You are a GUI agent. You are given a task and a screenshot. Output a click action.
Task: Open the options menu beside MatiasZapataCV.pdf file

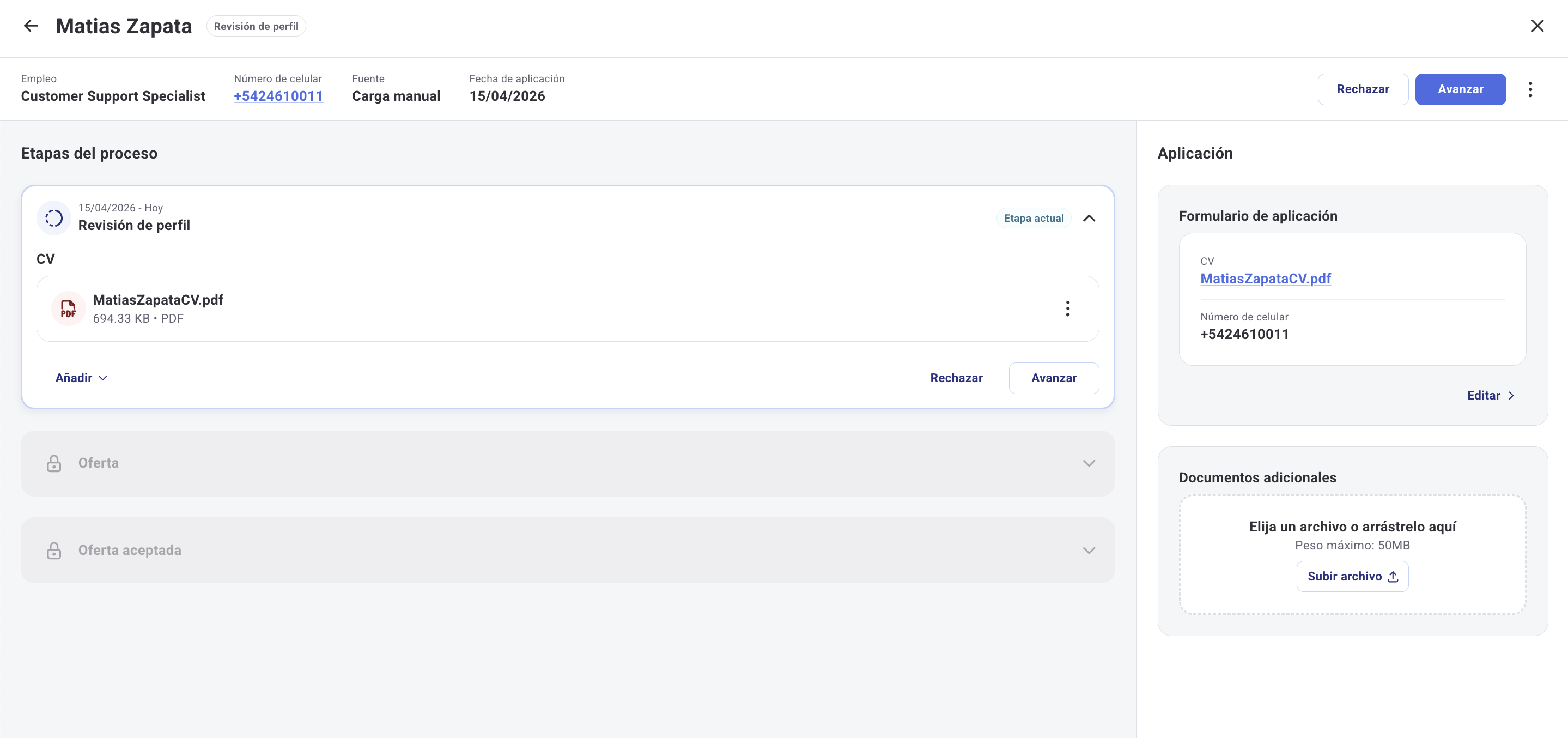pyautogui.click(x=1068, y=308)
